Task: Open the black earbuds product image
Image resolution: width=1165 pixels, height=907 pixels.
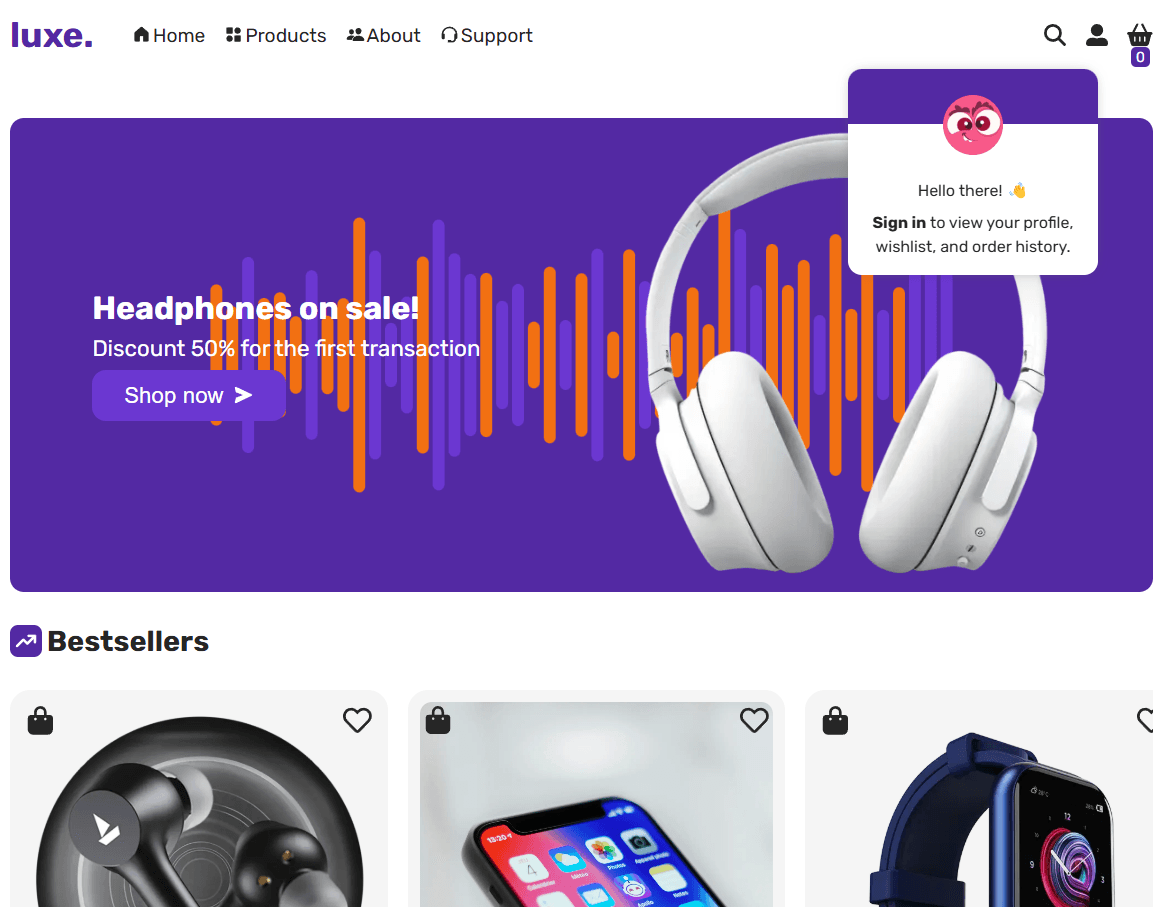Action: click(199, 811)
